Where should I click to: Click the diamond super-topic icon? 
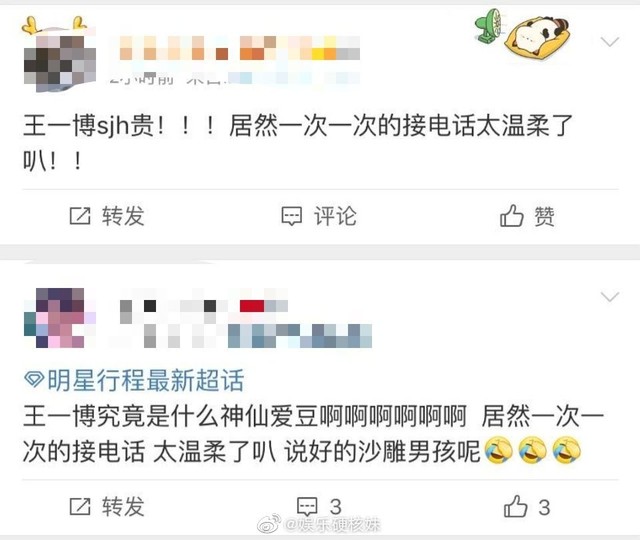[x=34, y=380]
